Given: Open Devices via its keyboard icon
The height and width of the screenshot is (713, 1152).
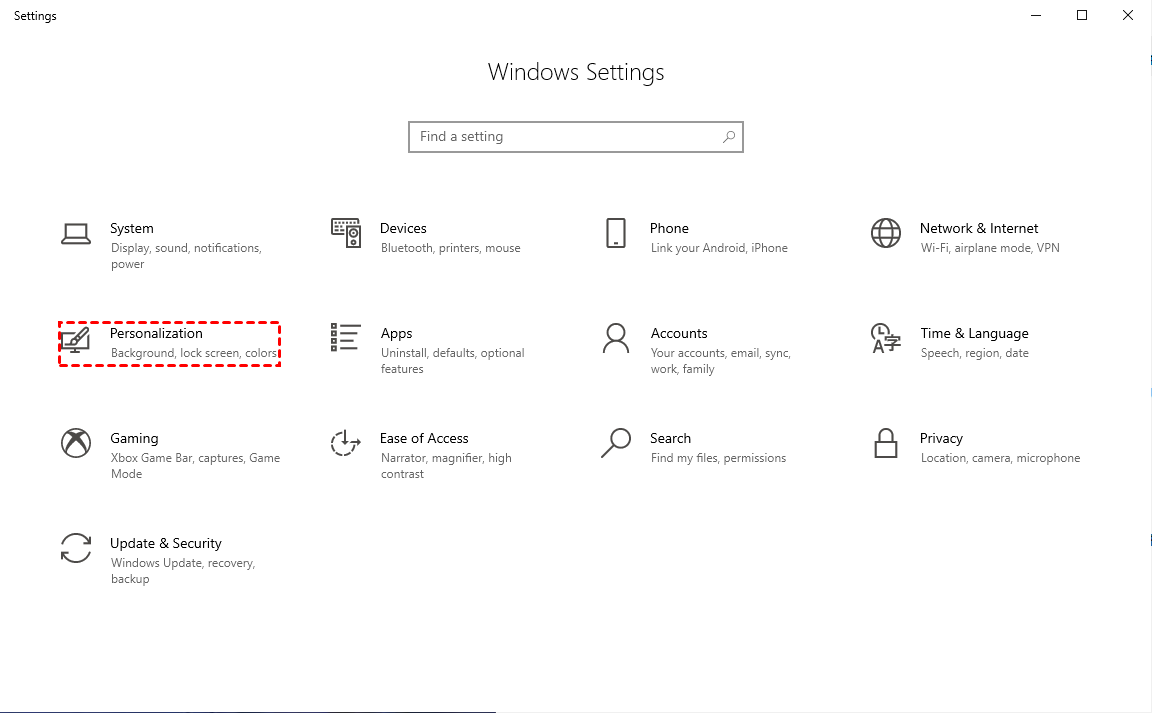Looking at the screenshot, I should click(346, 233).
